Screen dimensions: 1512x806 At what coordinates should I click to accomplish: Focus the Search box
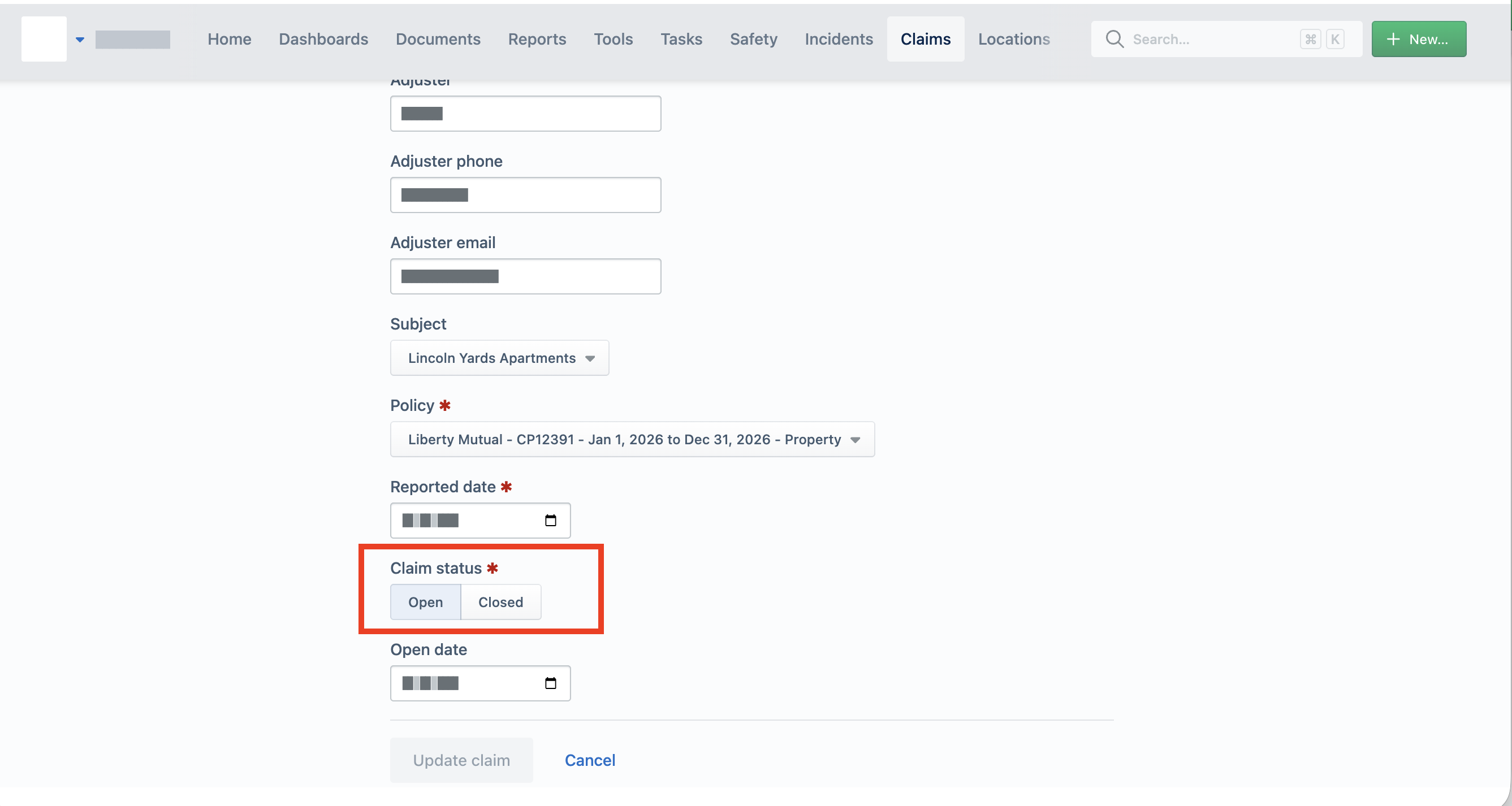(x=1226, y=40)
